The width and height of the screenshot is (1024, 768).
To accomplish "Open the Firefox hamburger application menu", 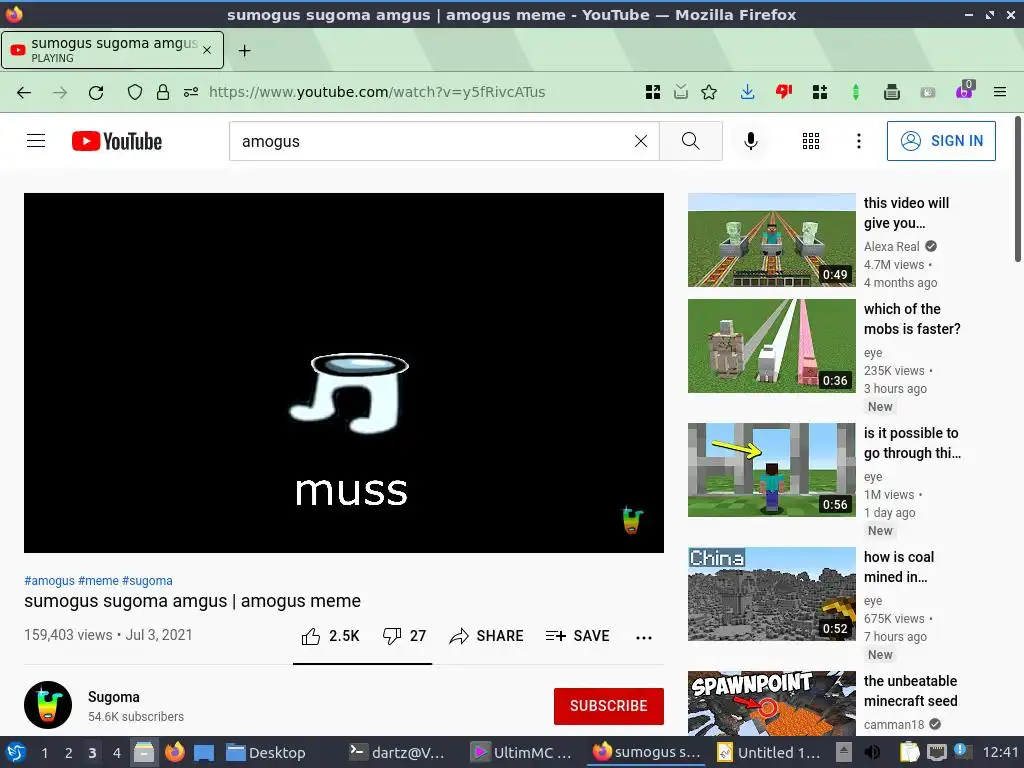I will pos(1000,92).
